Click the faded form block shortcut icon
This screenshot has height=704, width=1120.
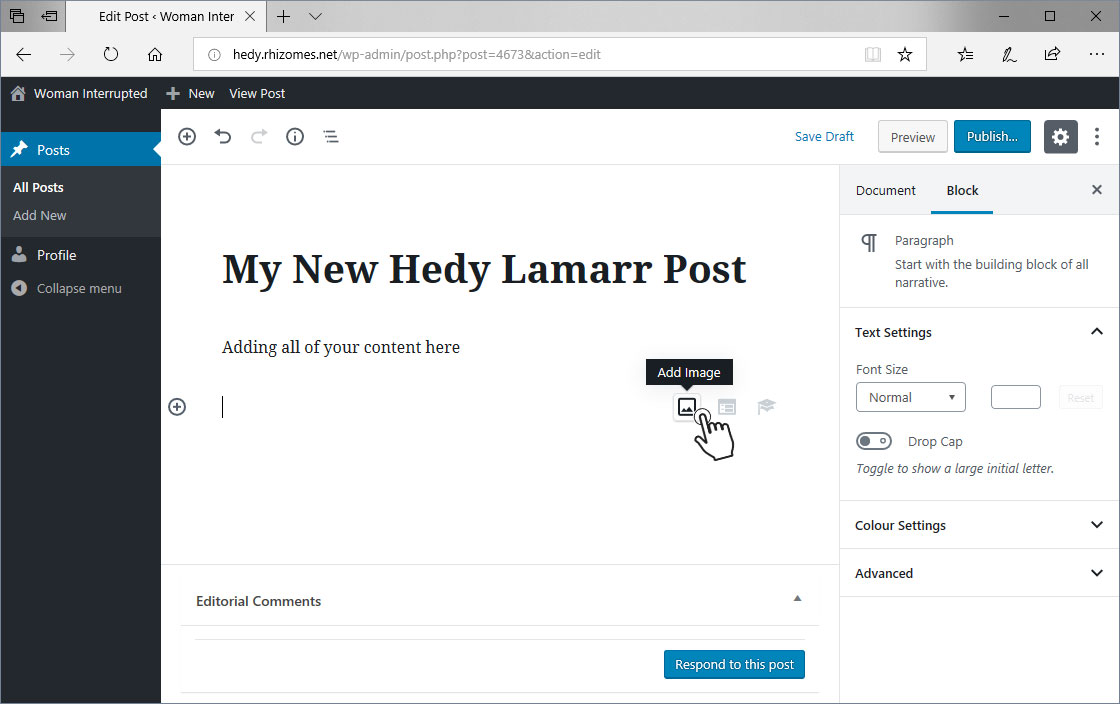coord(727,407)
